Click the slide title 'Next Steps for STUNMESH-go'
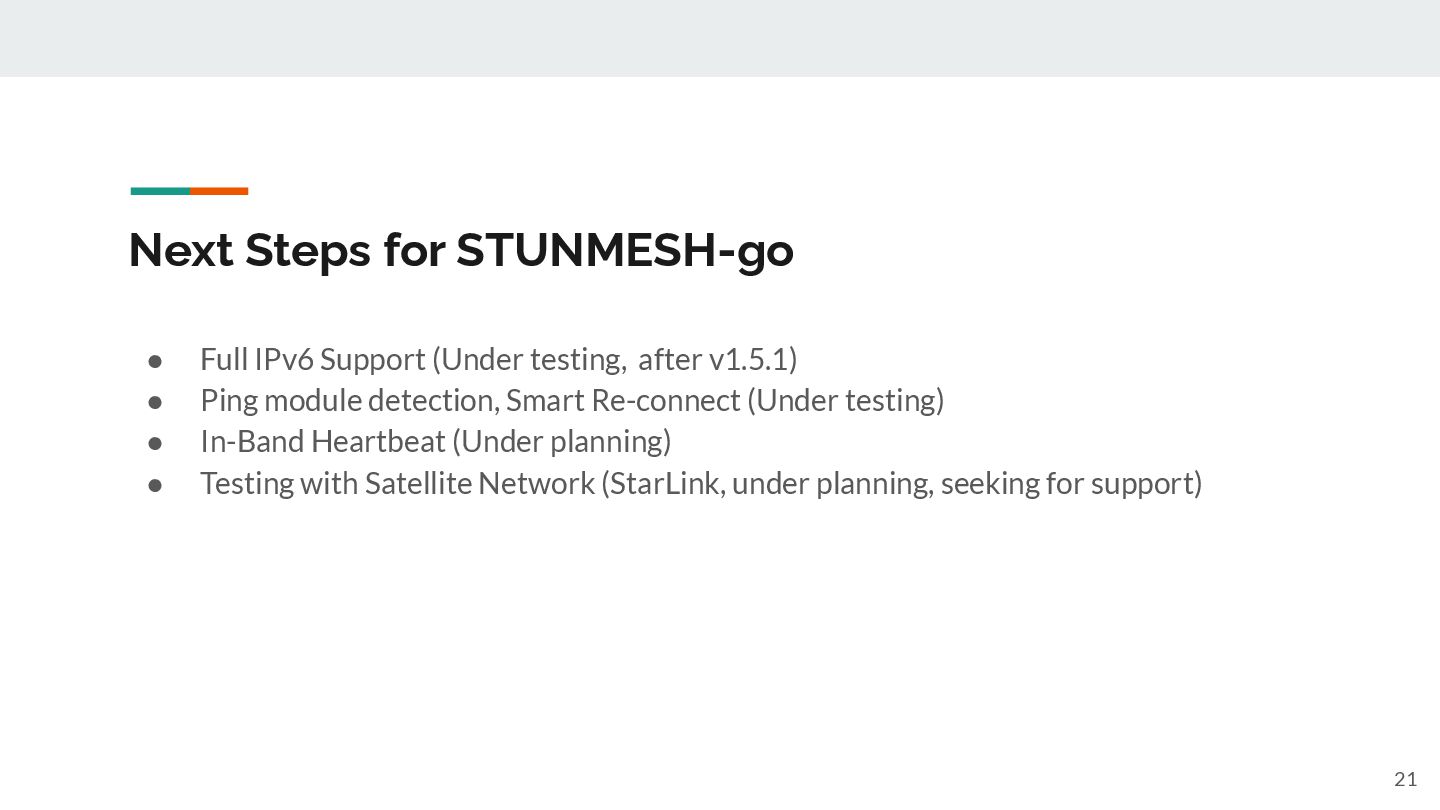 coord(461,250)
